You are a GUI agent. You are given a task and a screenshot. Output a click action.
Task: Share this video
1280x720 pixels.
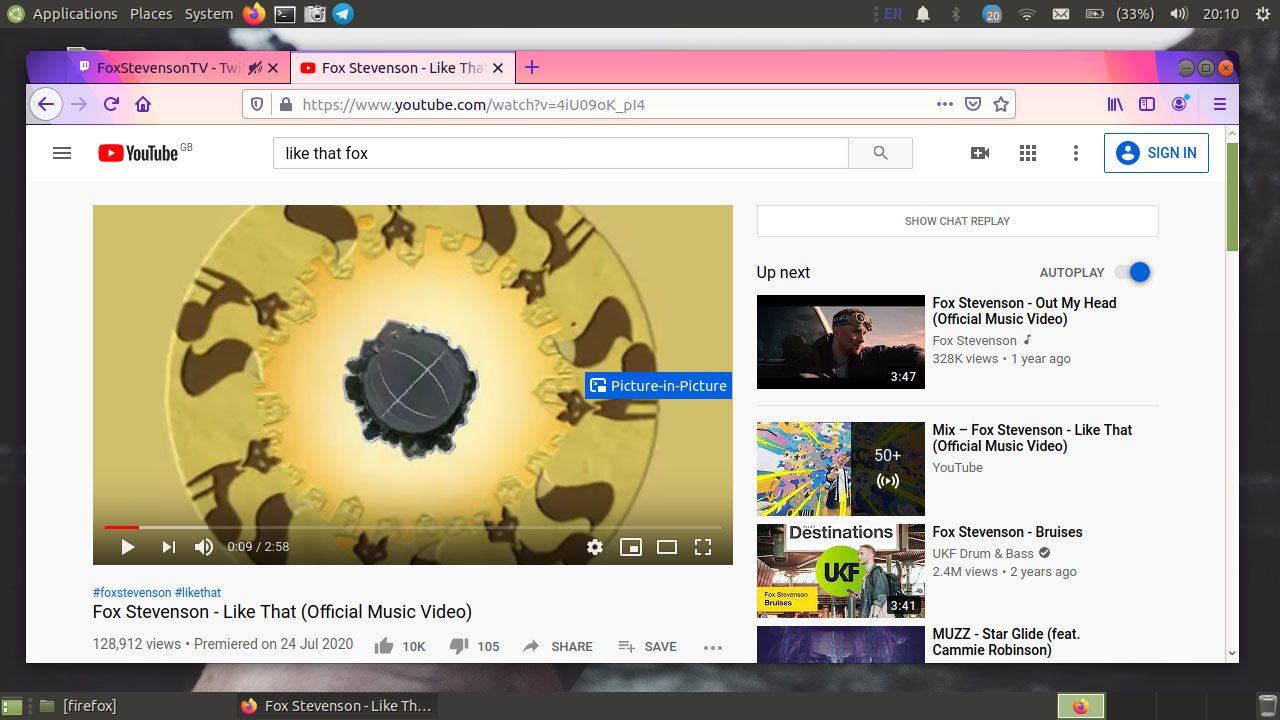pyautogui.click(x=558, y=647)
